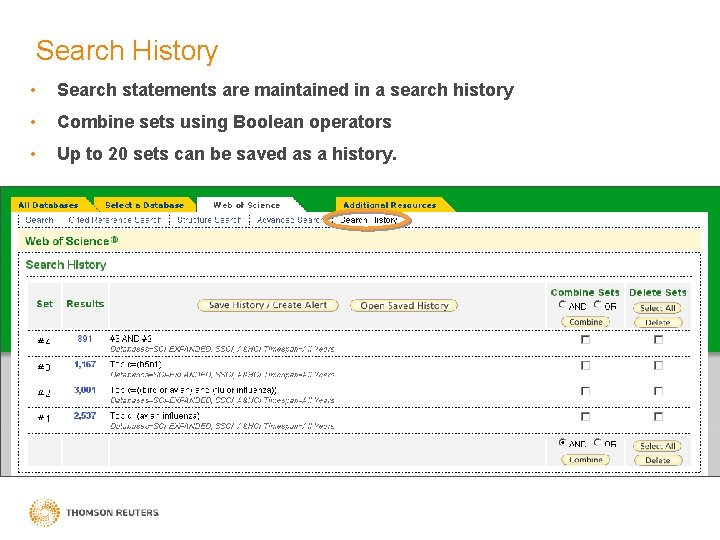Open the 891 results link
The width and height of the screenshot is (720, 540).
point(85,339)
